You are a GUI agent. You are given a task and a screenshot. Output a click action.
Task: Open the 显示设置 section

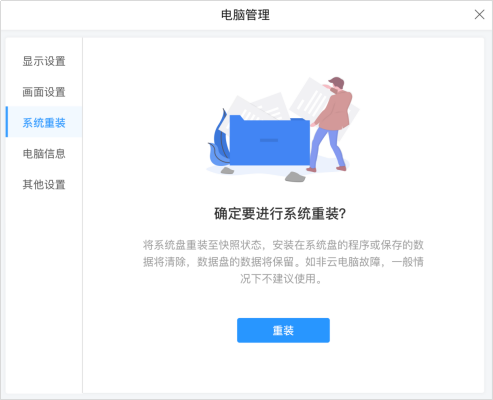pos(44,61)
